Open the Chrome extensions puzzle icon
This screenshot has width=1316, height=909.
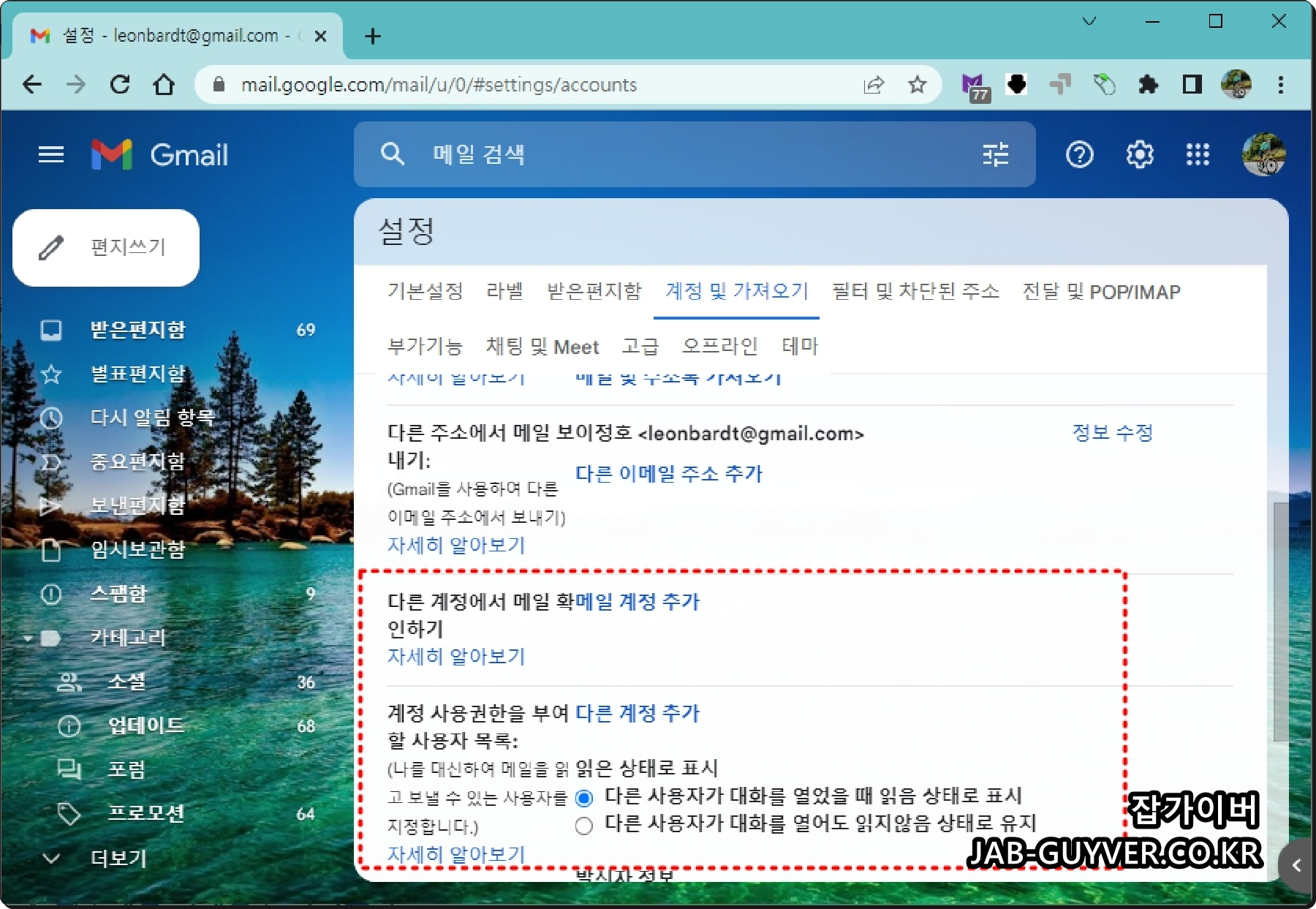(x=1149, y=85)
